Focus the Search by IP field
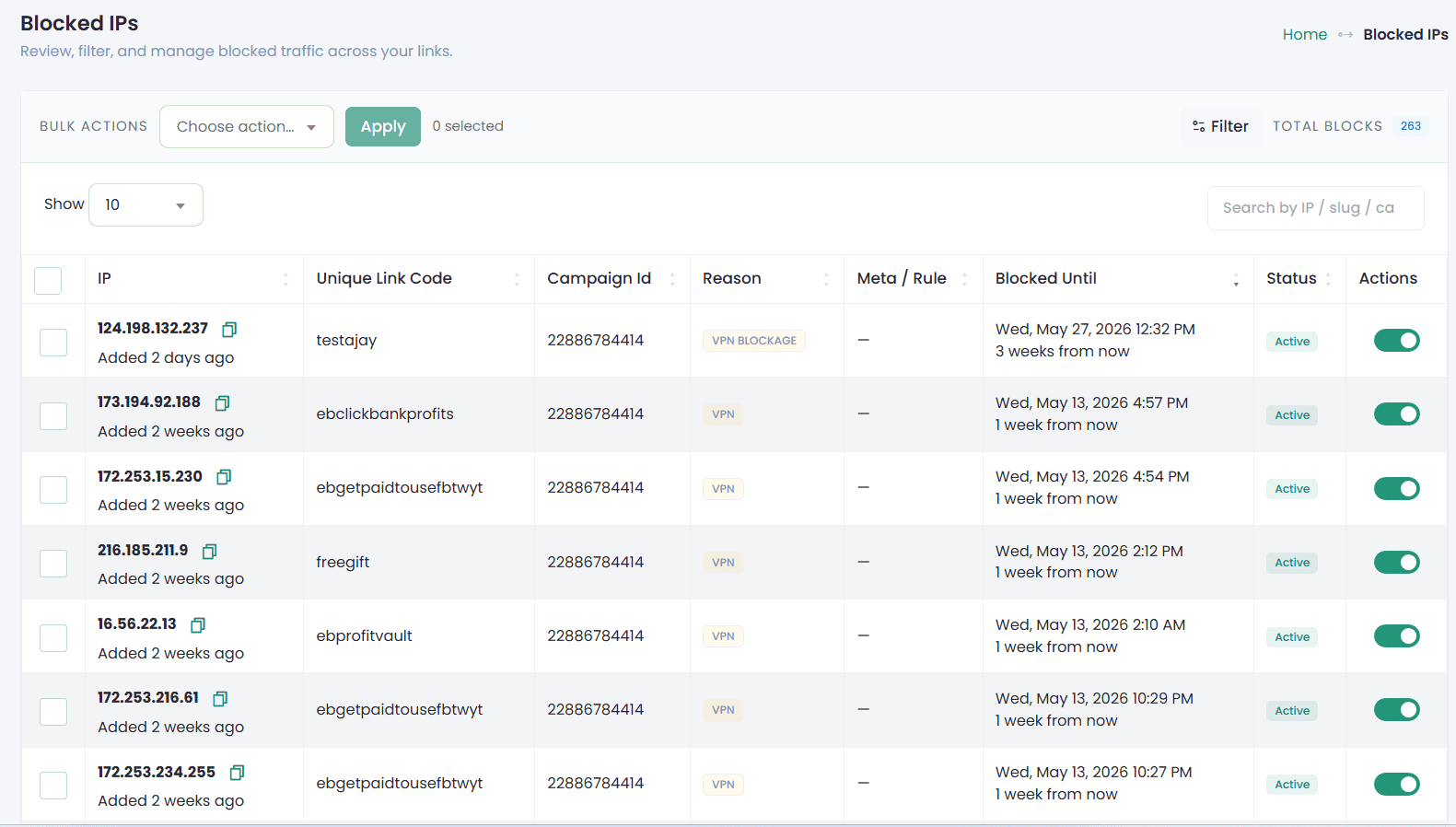 (1315, 208)
